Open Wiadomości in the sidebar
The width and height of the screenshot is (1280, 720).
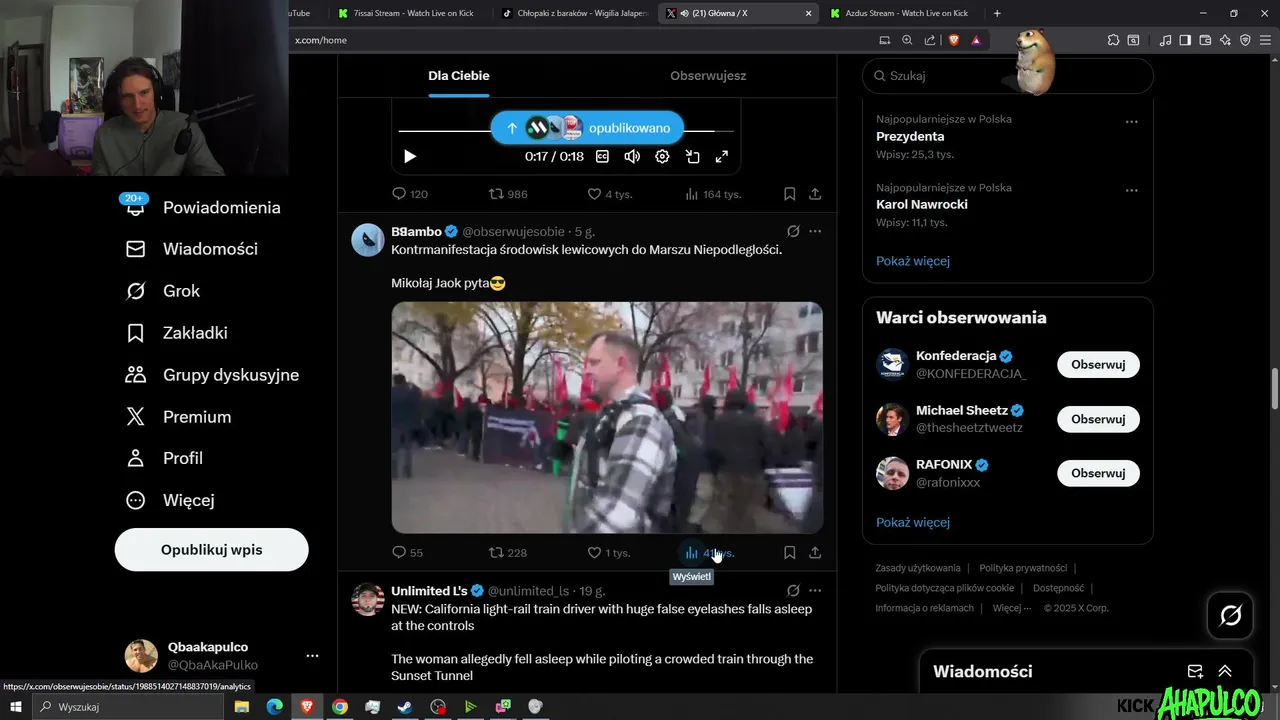(x=192, y=249)
